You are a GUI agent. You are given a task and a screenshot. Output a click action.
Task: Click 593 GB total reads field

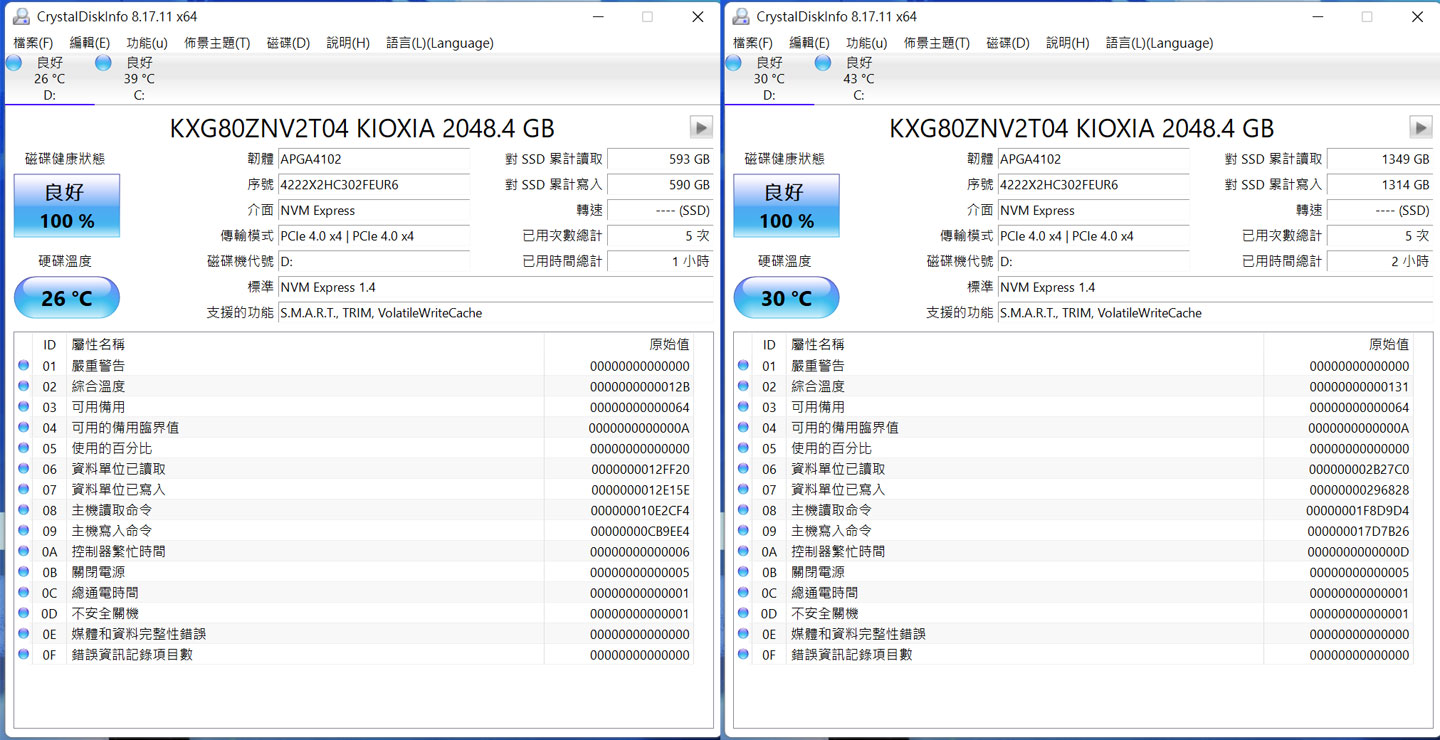(660, 159)
